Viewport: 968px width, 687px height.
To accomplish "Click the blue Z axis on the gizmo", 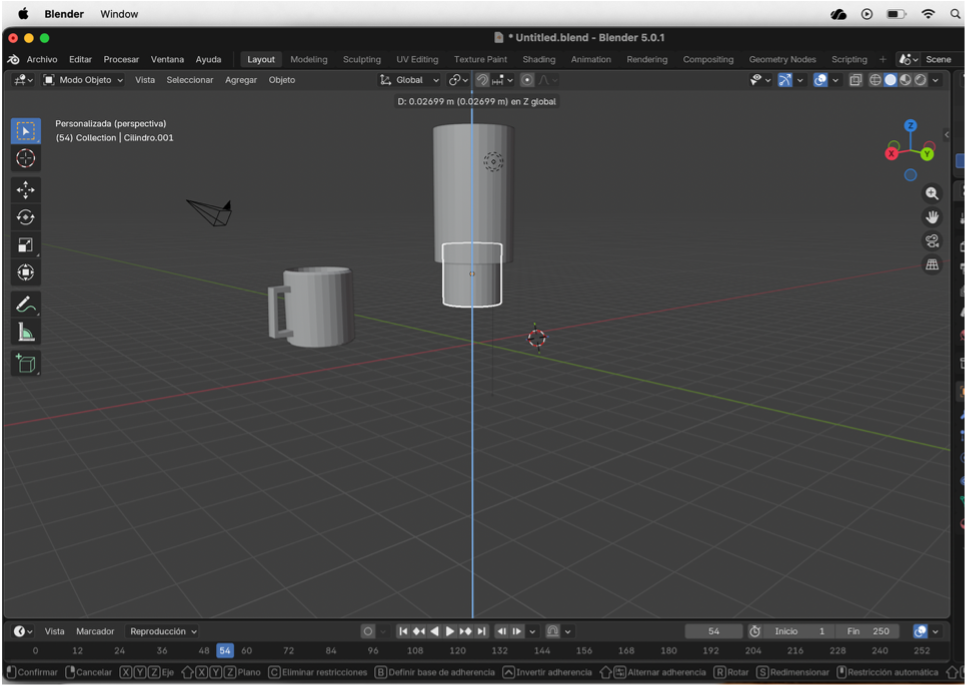I will [x=910, y=126].
